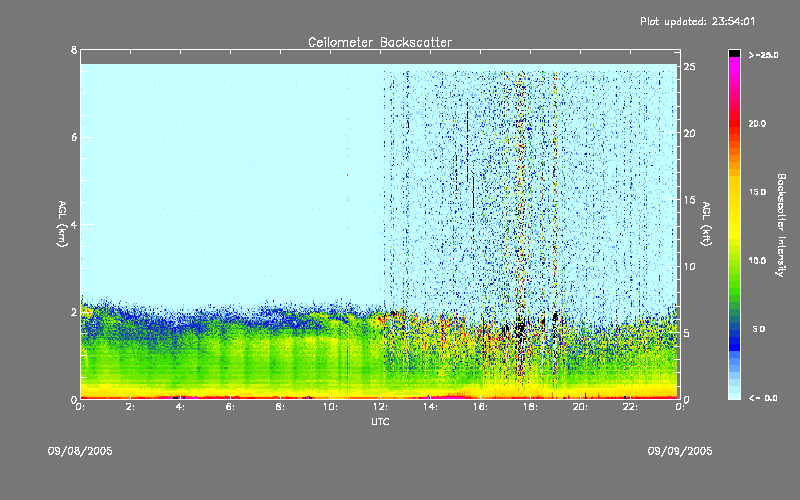Click the 10 kft right axis tick label
800x500 pixels.
point(689,266)
